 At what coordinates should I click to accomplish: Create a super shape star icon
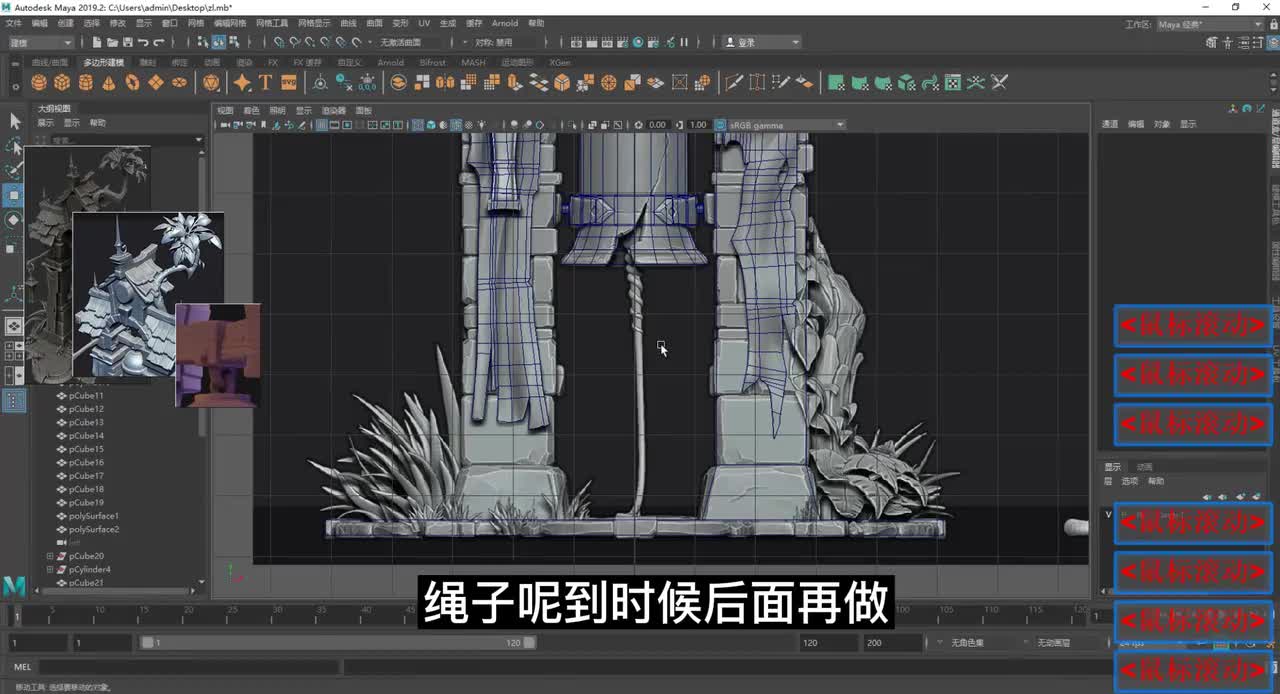point(242,83)
